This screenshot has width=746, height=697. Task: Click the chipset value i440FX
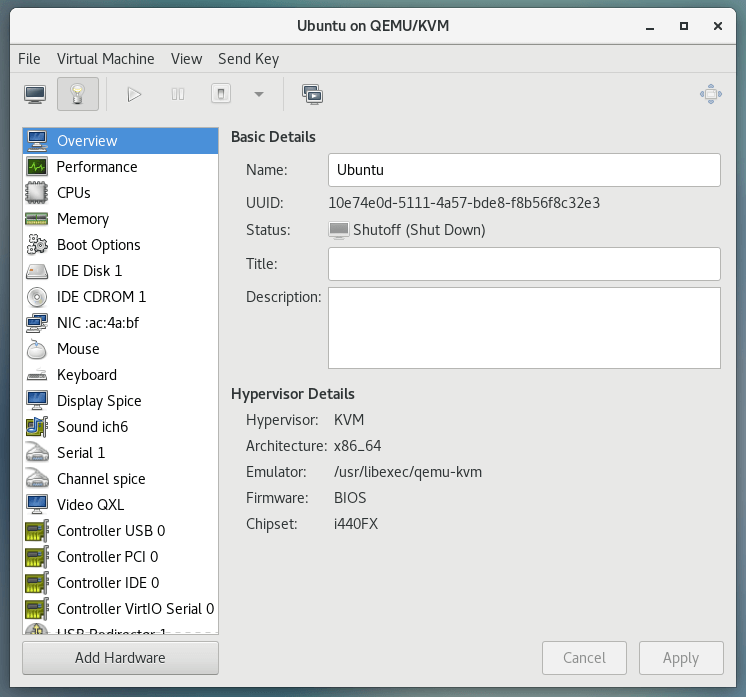point(356,524)
